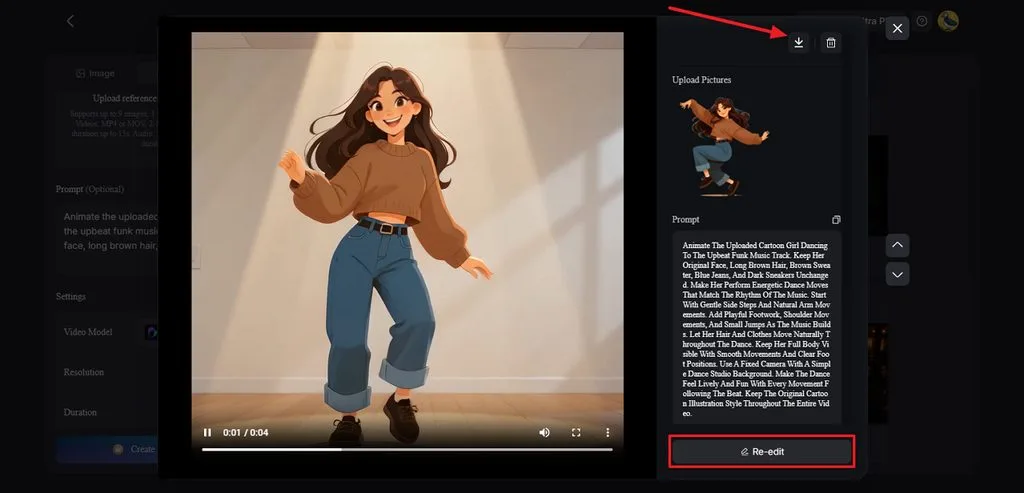Open video more-options menu
1024x493 pixels.
click(607, 432)
